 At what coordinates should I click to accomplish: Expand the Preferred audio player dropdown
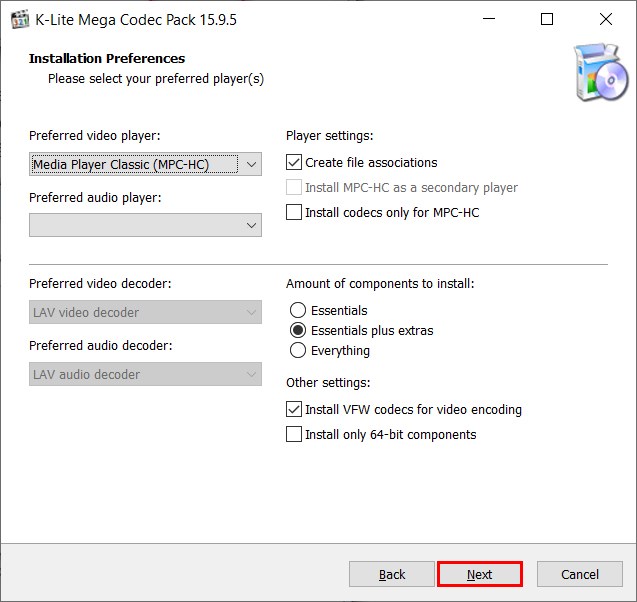[x=146, y=226]
